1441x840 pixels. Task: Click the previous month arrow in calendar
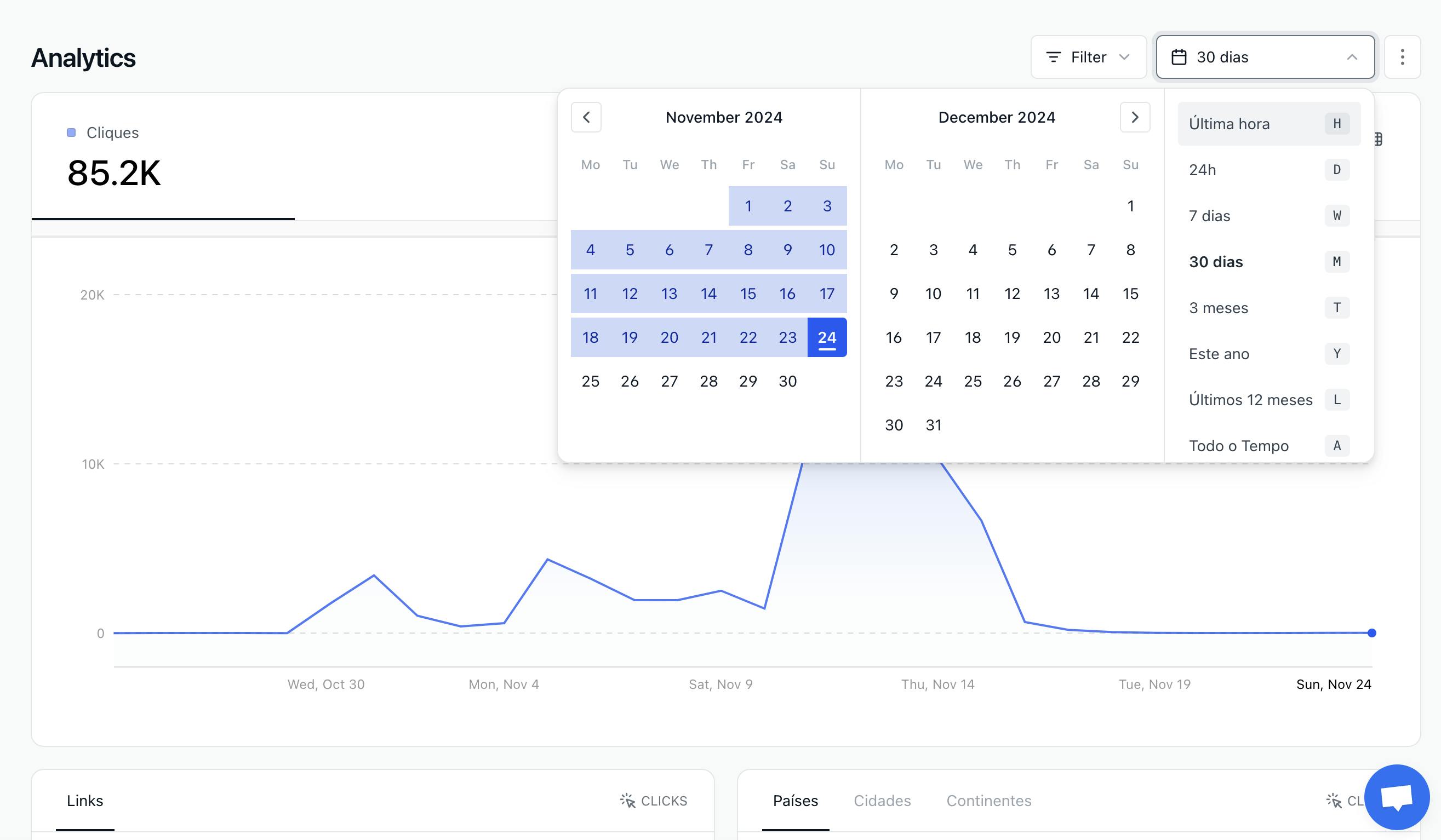(586, 117)
